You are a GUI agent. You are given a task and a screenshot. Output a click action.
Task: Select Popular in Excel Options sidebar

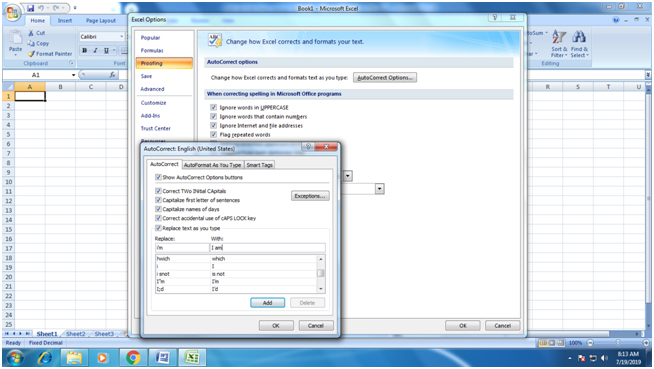coord(151,38)
